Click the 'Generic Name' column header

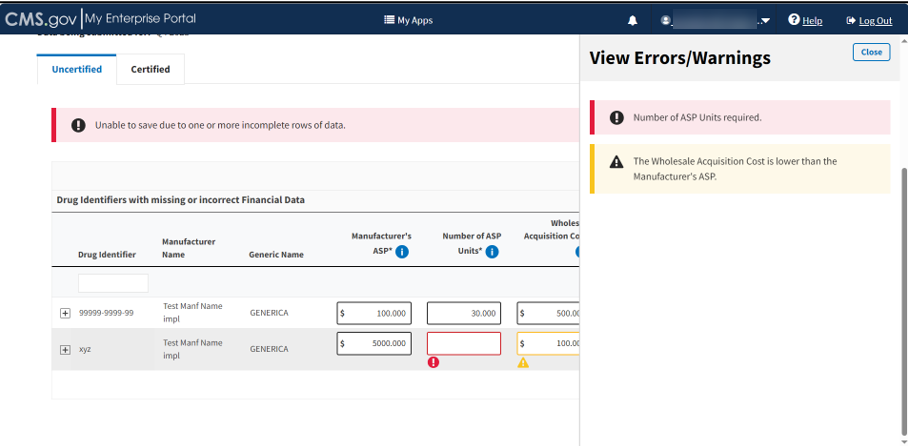(x=276, y=254)
